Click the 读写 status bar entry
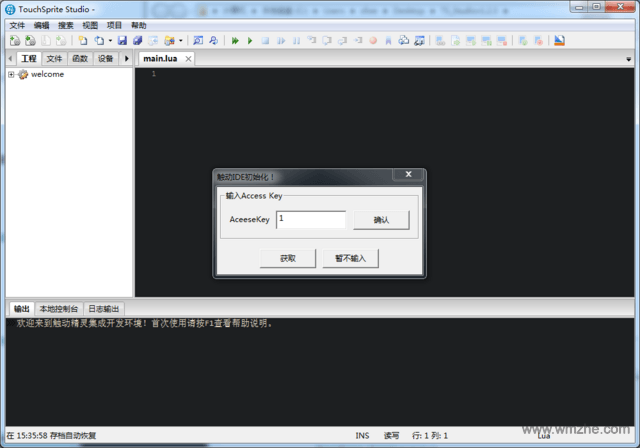640x448 pixels. pos(391,436)
